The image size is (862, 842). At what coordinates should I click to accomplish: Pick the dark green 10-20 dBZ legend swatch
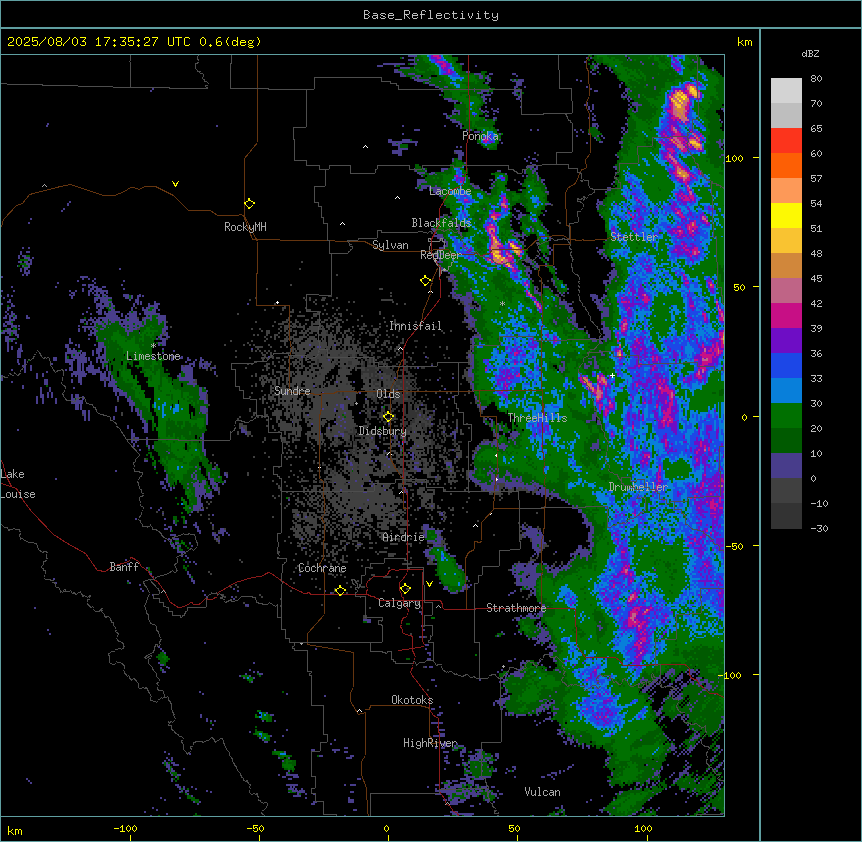(x=786, y=441)
